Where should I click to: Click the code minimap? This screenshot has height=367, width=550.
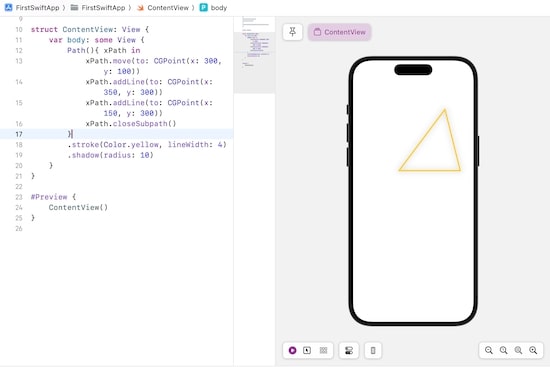pos(254,54)
